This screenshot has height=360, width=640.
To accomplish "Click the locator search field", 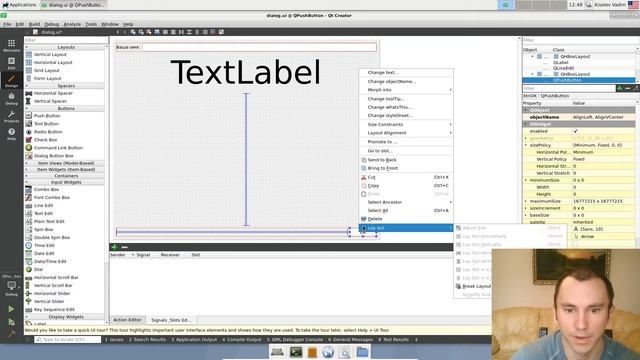I will [67, 340].
